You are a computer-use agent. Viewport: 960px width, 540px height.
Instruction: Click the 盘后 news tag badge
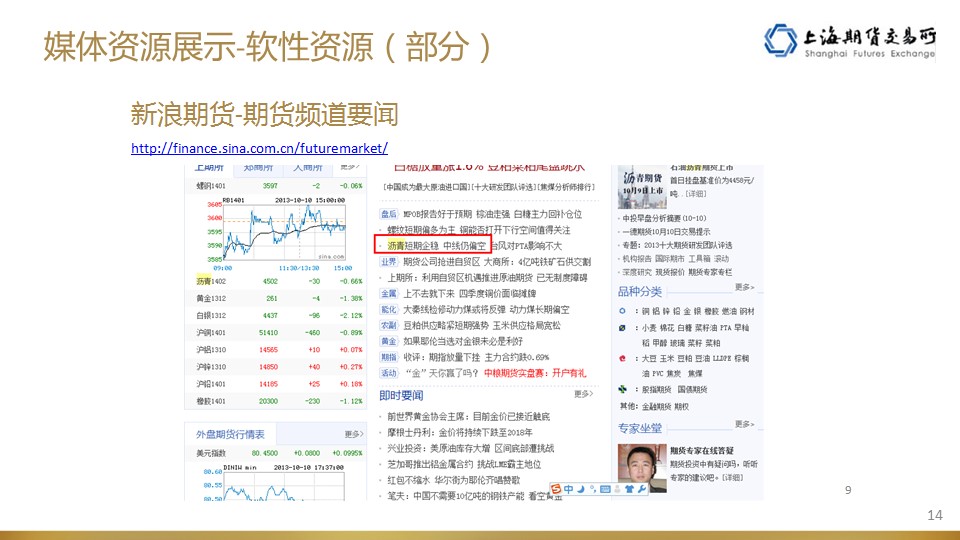[389, 214]
